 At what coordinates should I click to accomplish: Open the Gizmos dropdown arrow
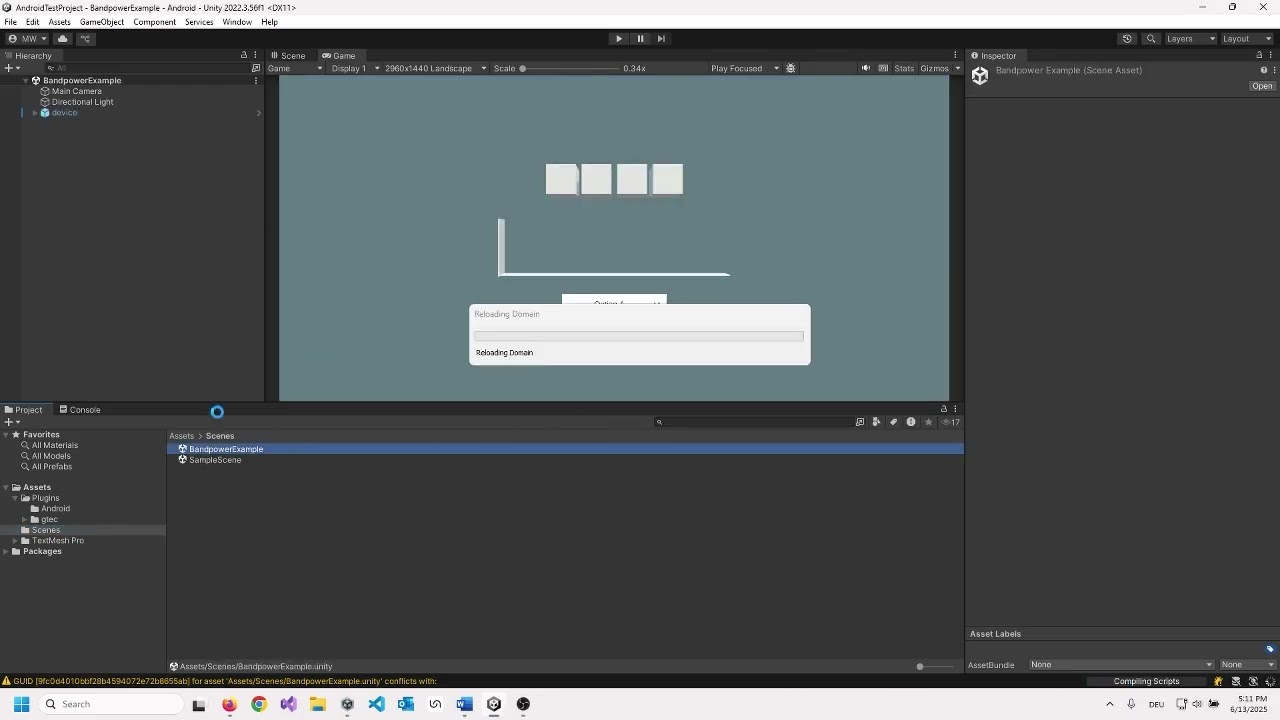[x=957, y=69]
